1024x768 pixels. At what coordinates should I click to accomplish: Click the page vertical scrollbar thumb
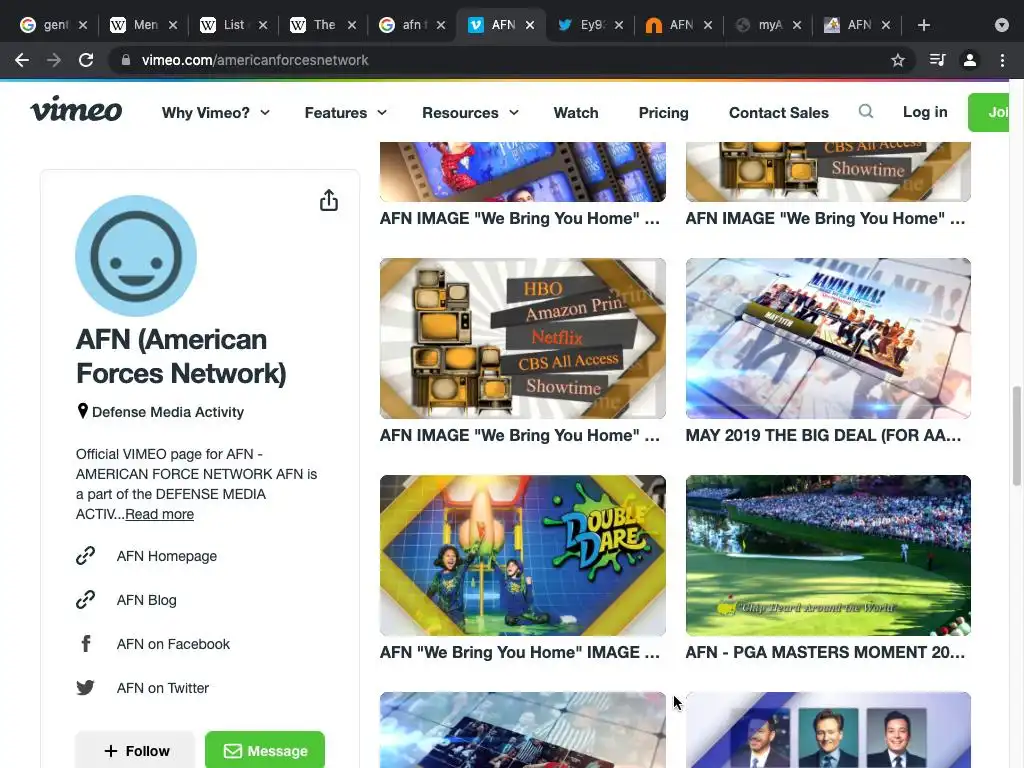(1017, 436)
